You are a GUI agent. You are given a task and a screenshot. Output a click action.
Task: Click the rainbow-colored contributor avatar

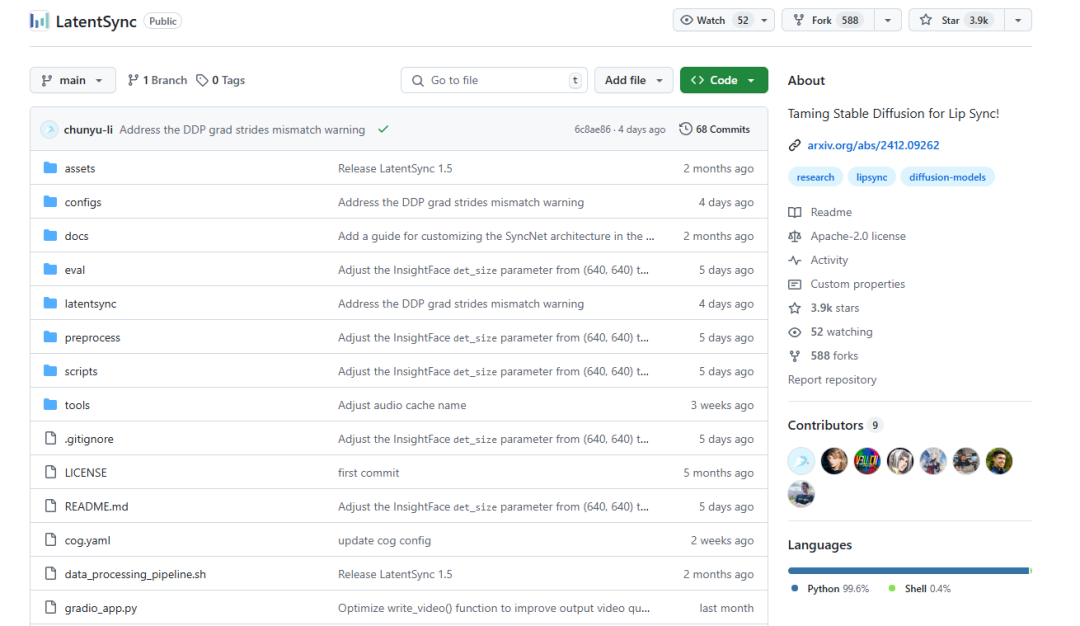pyautogui.click(x=867, y=461)
